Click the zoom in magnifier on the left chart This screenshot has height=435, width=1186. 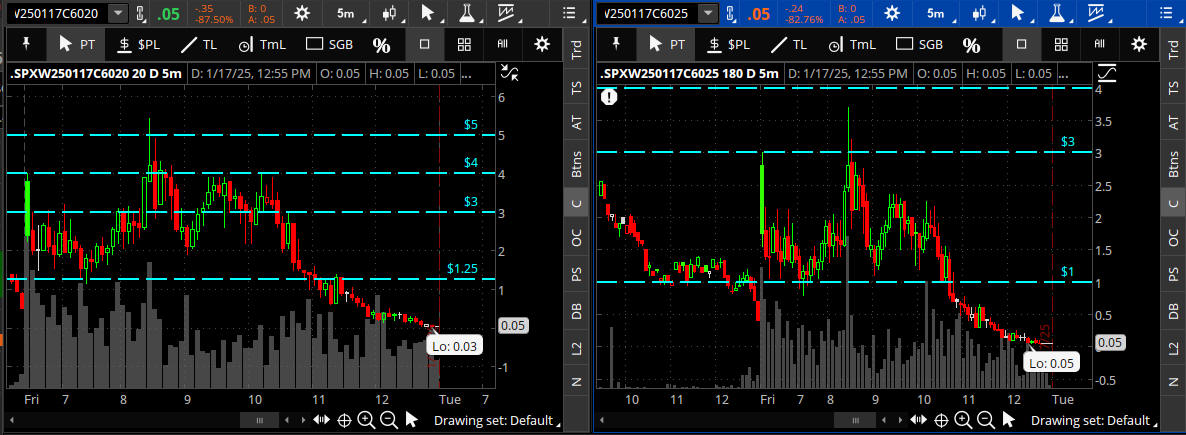pyautogui.click(x=366, y=420)
